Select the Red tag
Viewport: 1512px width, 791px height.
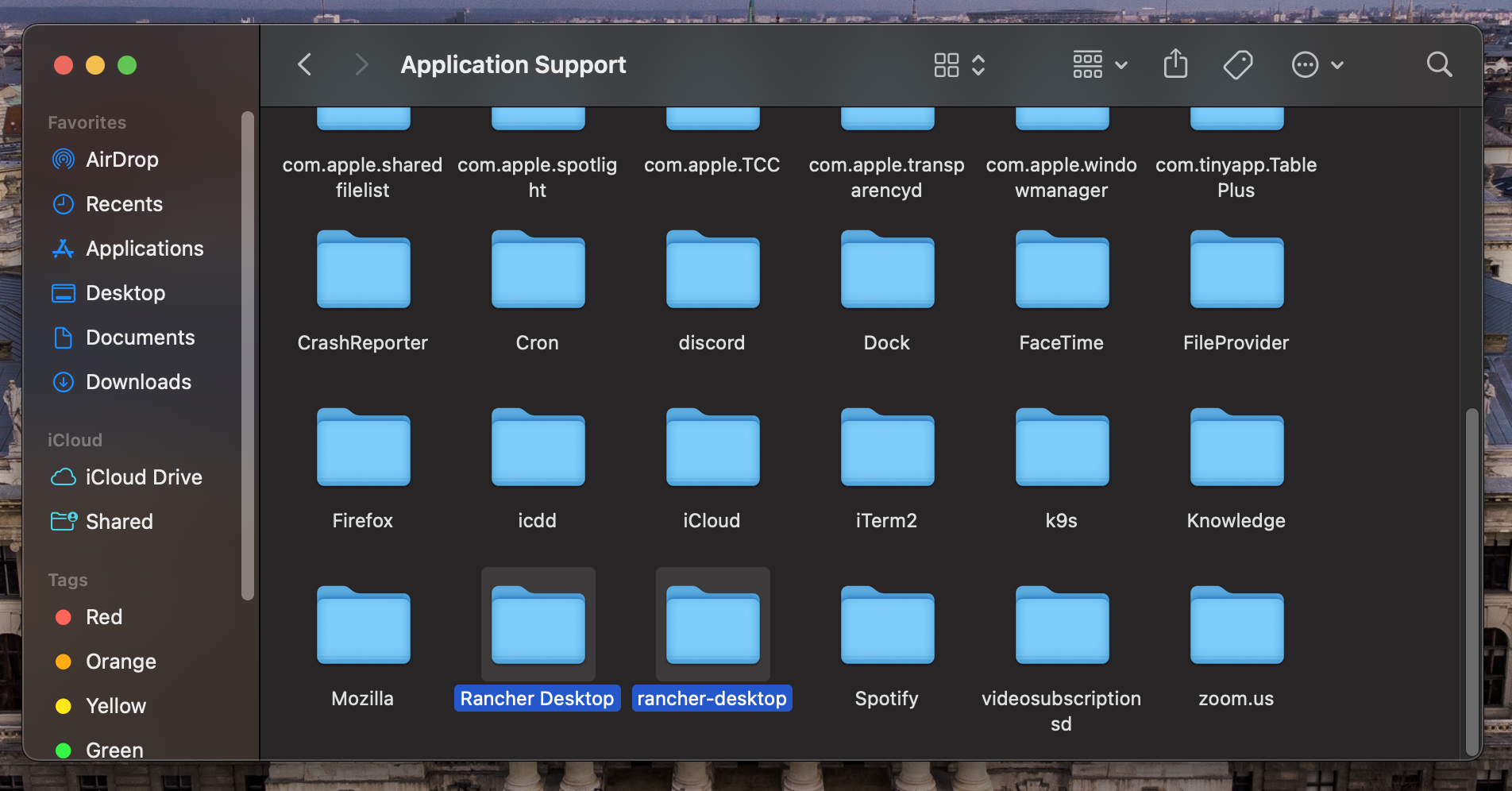tap(103, 616)
